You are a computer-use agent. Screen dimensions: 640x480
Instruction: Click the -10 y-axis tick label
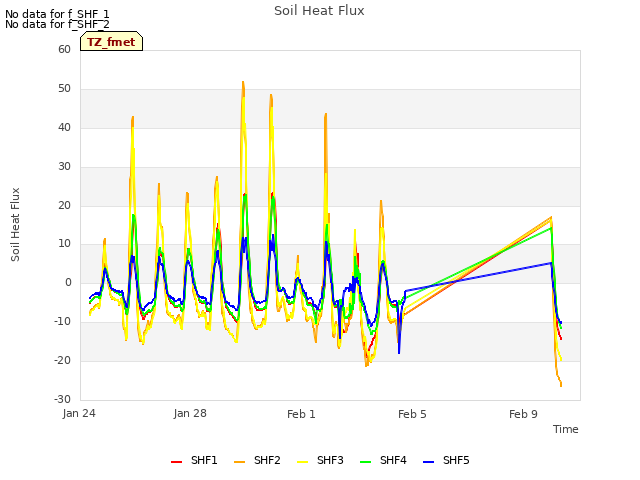click(63, 322)
